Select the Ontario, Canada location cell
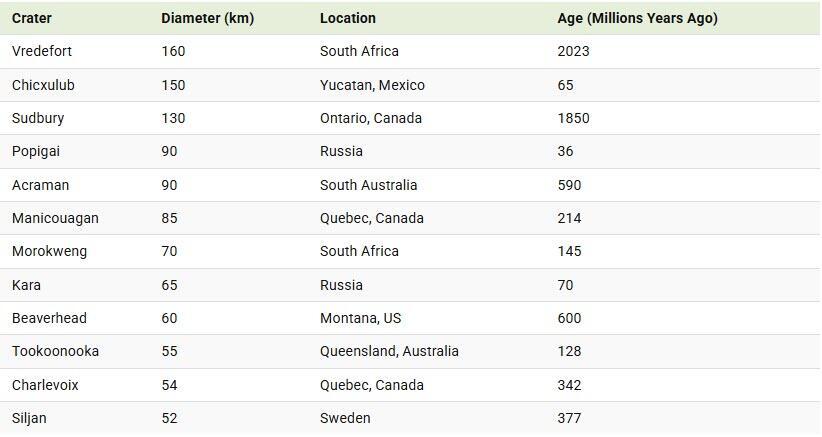 click(371, 118)
